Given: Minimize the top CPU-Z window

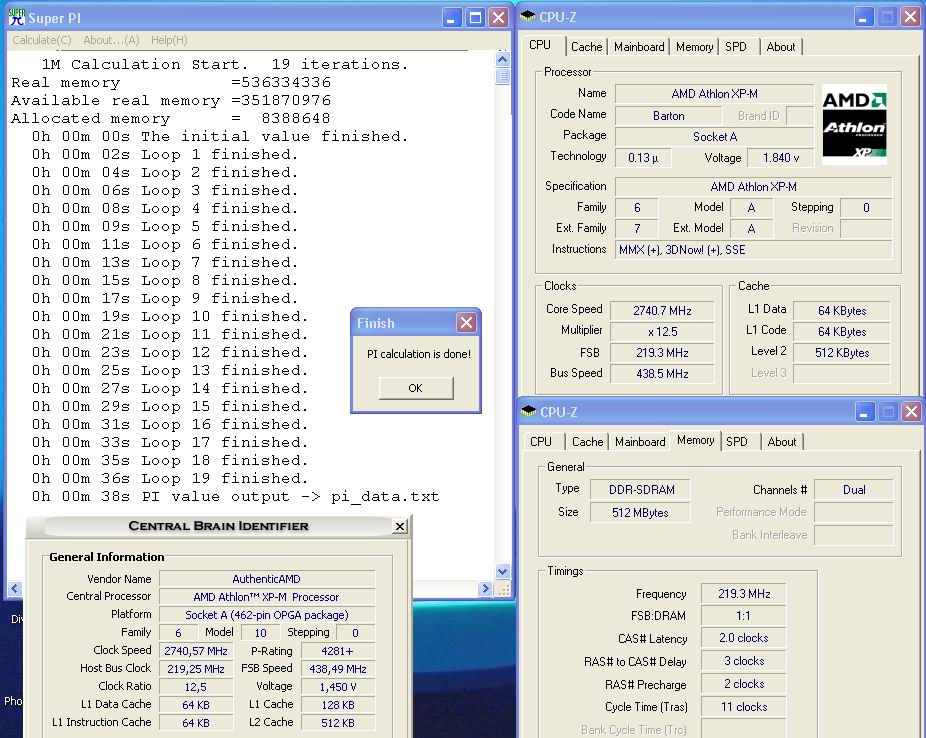Looking at the screenshot, I should [x=863, y=17].
